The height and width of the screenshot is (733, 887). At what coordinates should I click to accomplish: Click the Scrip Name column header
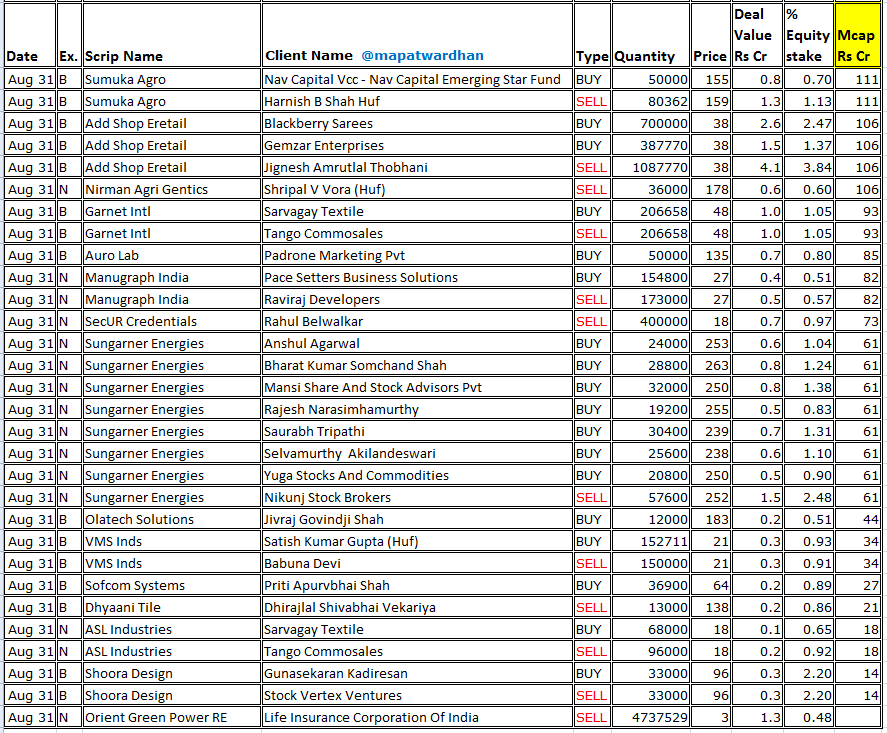point(172,35)
